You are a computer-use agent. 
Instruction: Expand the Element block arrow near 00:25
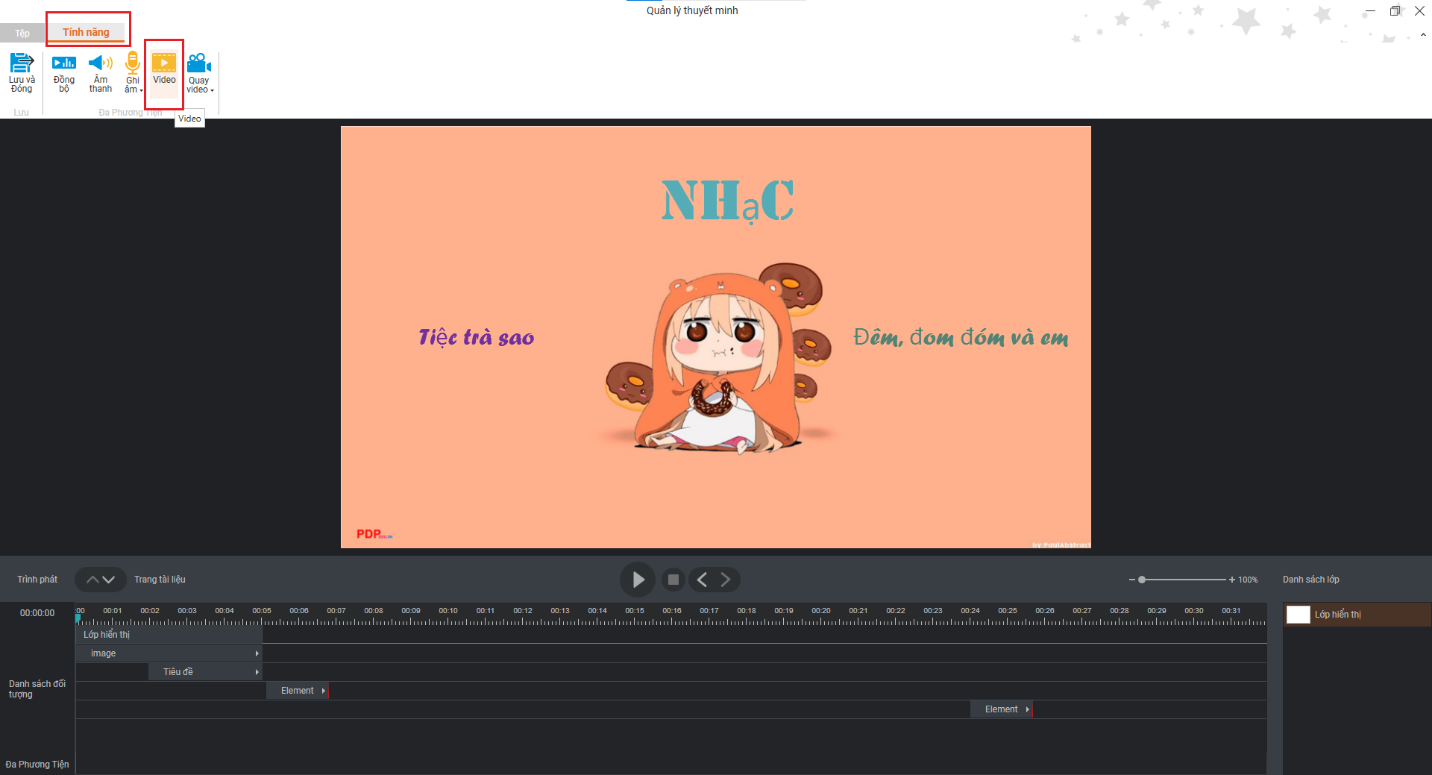(x=1027, y=709)
